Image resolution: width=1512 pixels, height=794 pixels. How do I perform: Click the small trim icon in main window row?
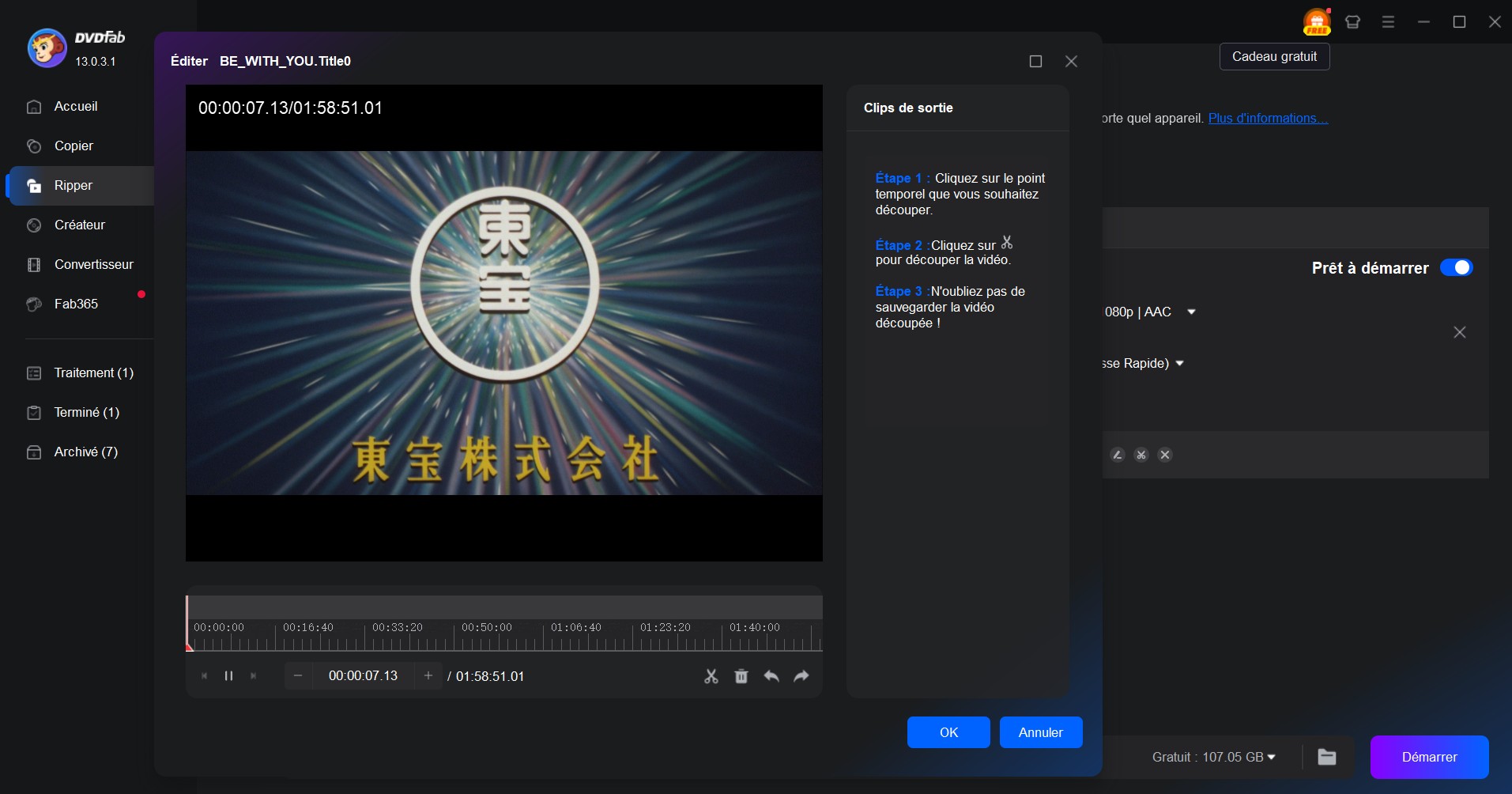tap(1141, 455)
